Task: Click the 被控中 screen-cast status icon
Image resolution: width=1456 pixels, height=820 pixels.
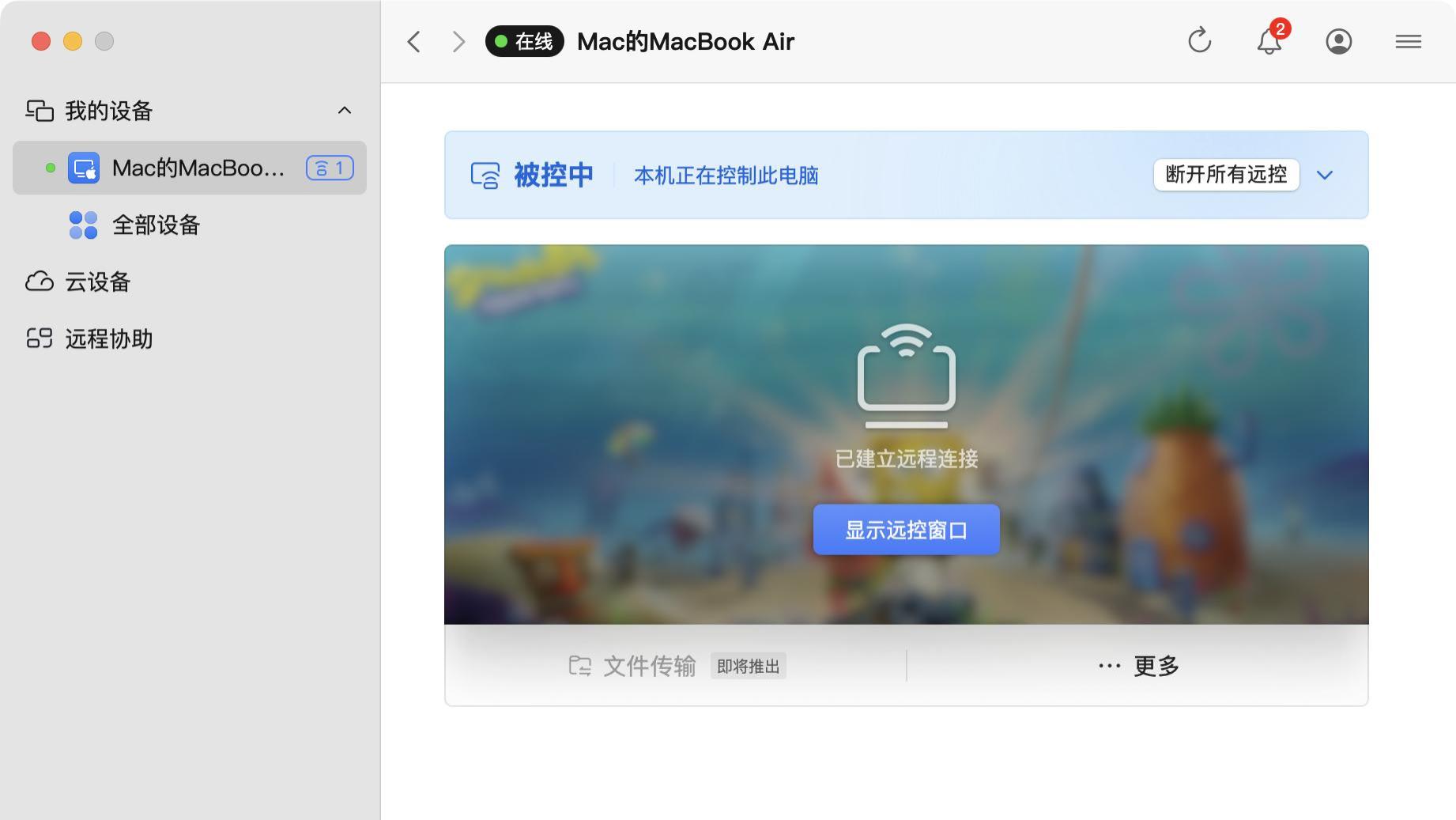Action: pos(485,175)
